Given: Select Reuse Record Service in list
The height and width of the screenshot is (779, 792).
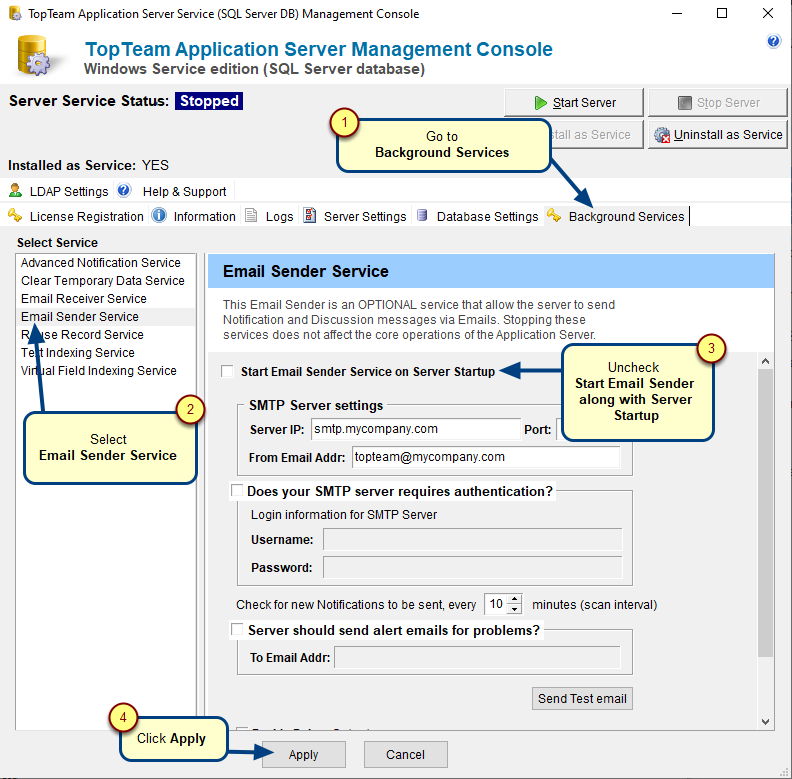Looking at the screenshot, I should 106,335.
